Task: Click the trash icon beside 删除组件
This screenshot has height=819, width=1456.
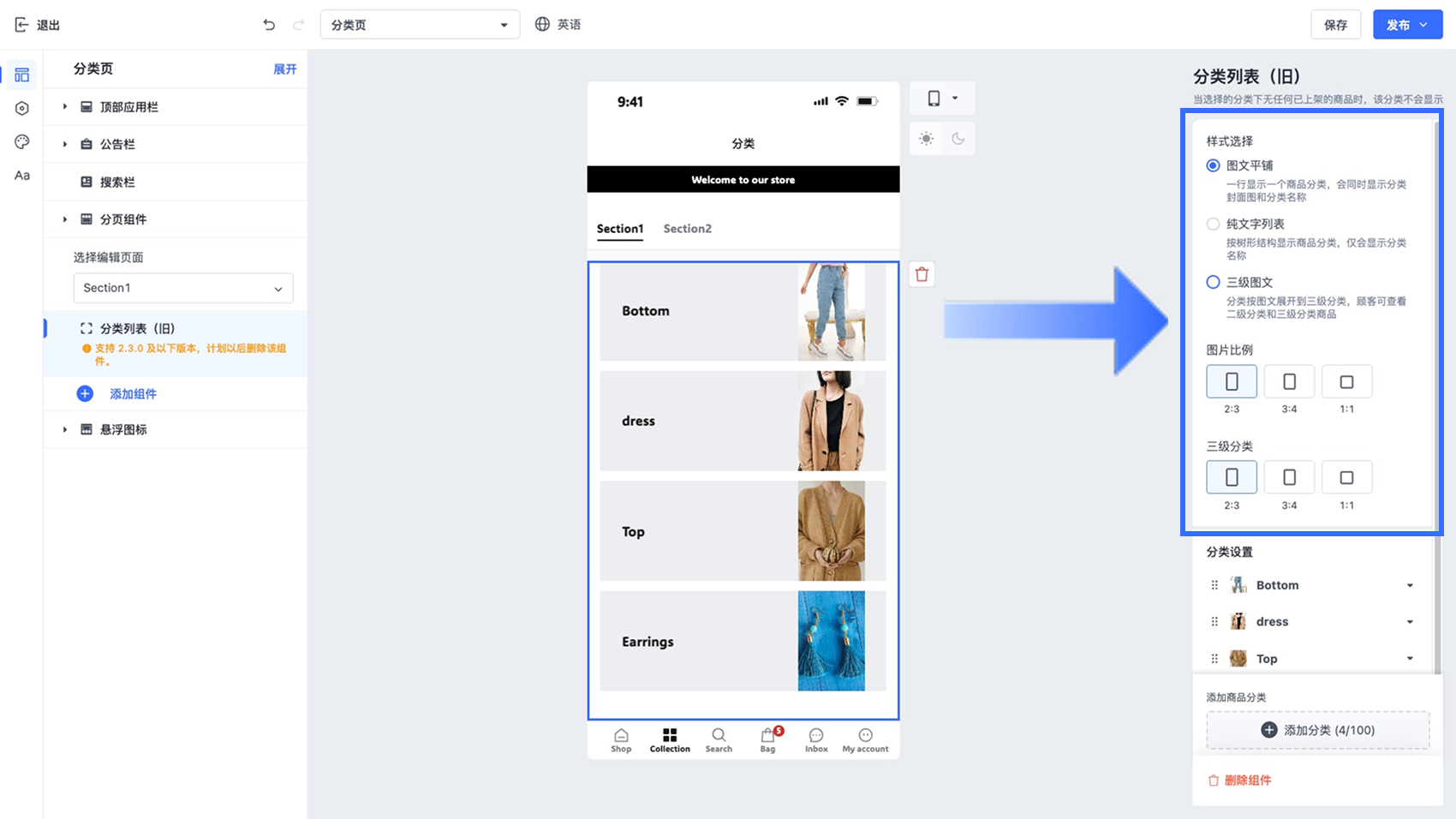Action: pos(1213,780)
